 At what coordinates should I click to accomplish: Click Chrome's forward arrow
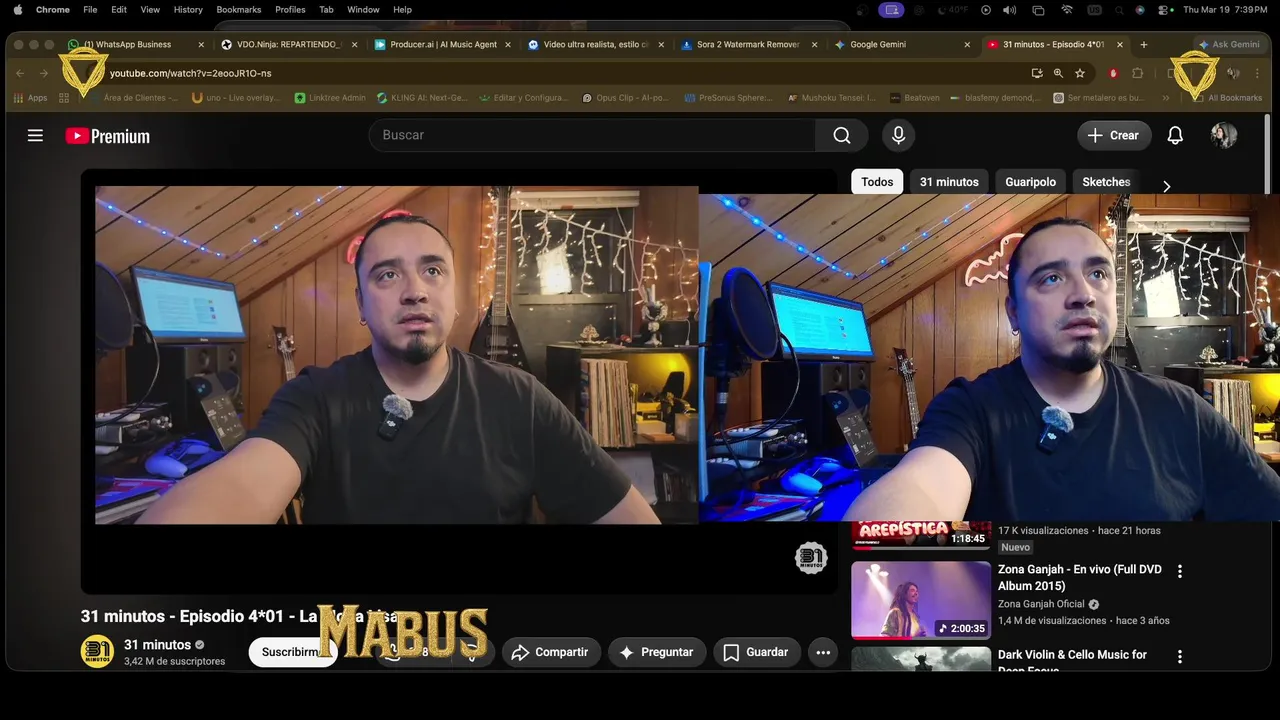tap(44, 73)
